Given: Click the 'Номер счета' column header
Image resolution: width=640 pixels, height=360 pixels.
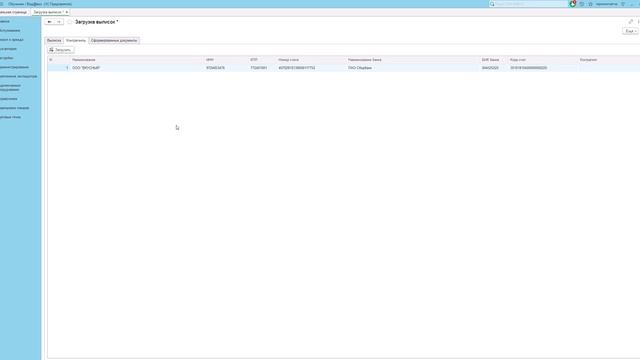Looking at the screenshot, I should coord(288,60).
